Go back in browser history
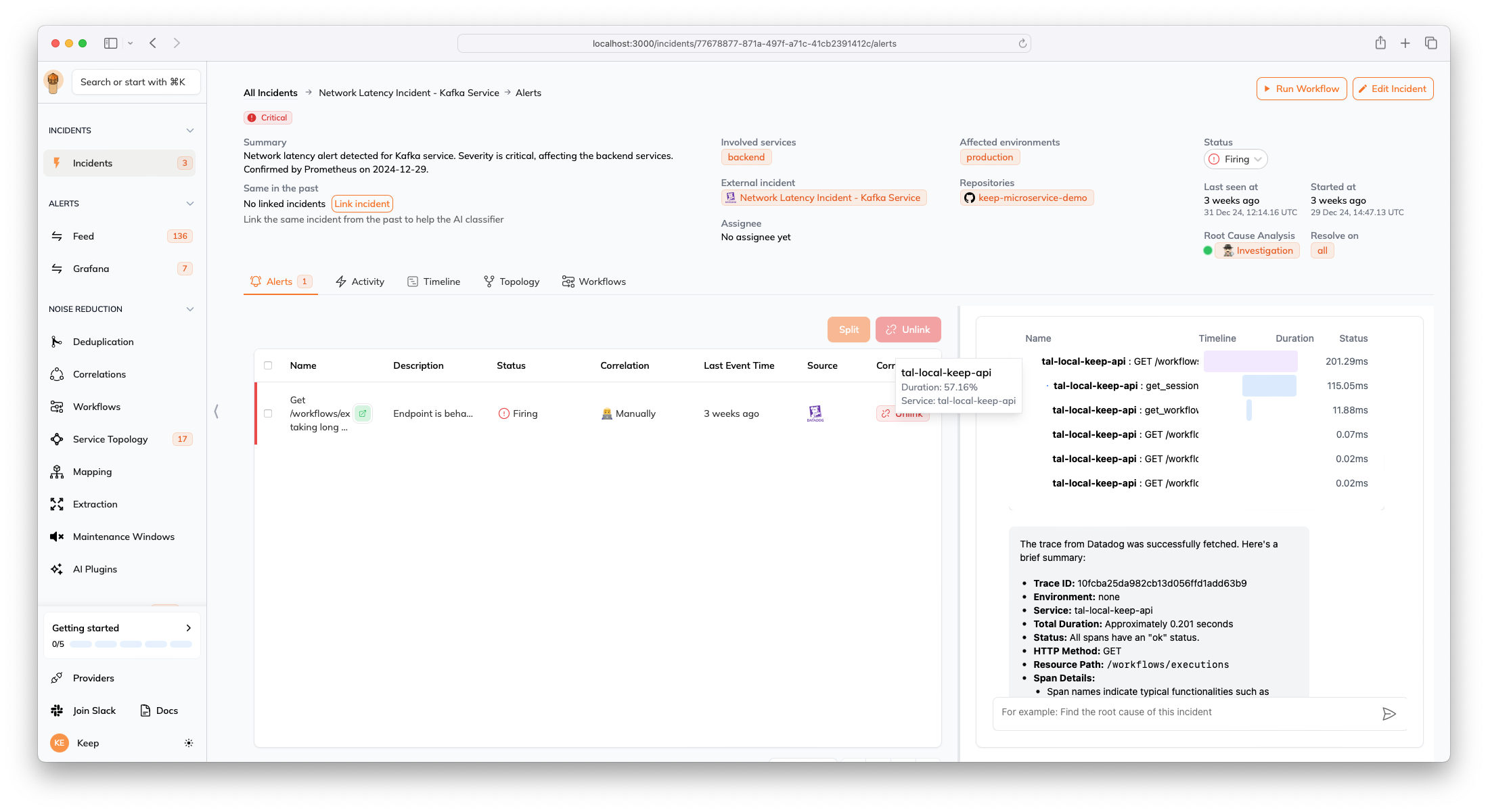Viewport: 1488px width, 812px height. [154, 43]
